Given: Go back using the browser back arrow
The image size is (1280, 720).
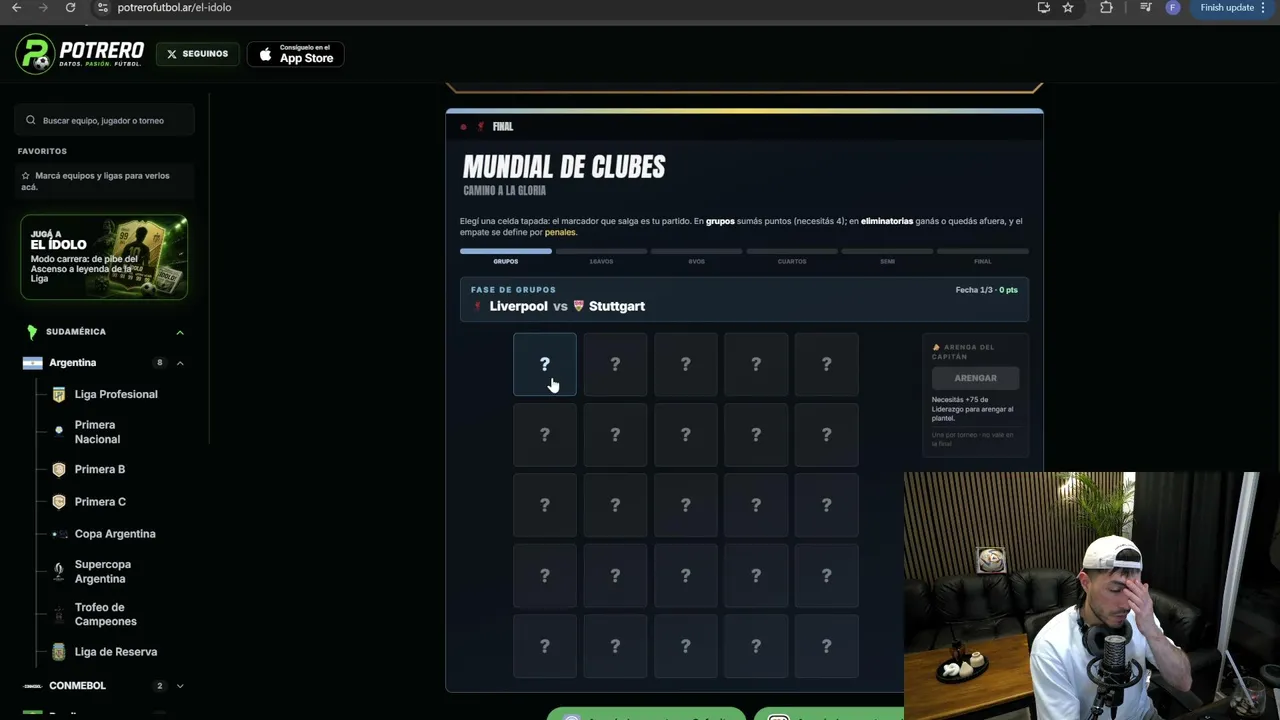Looking at the screenshot, I should (x=16, y=7).
